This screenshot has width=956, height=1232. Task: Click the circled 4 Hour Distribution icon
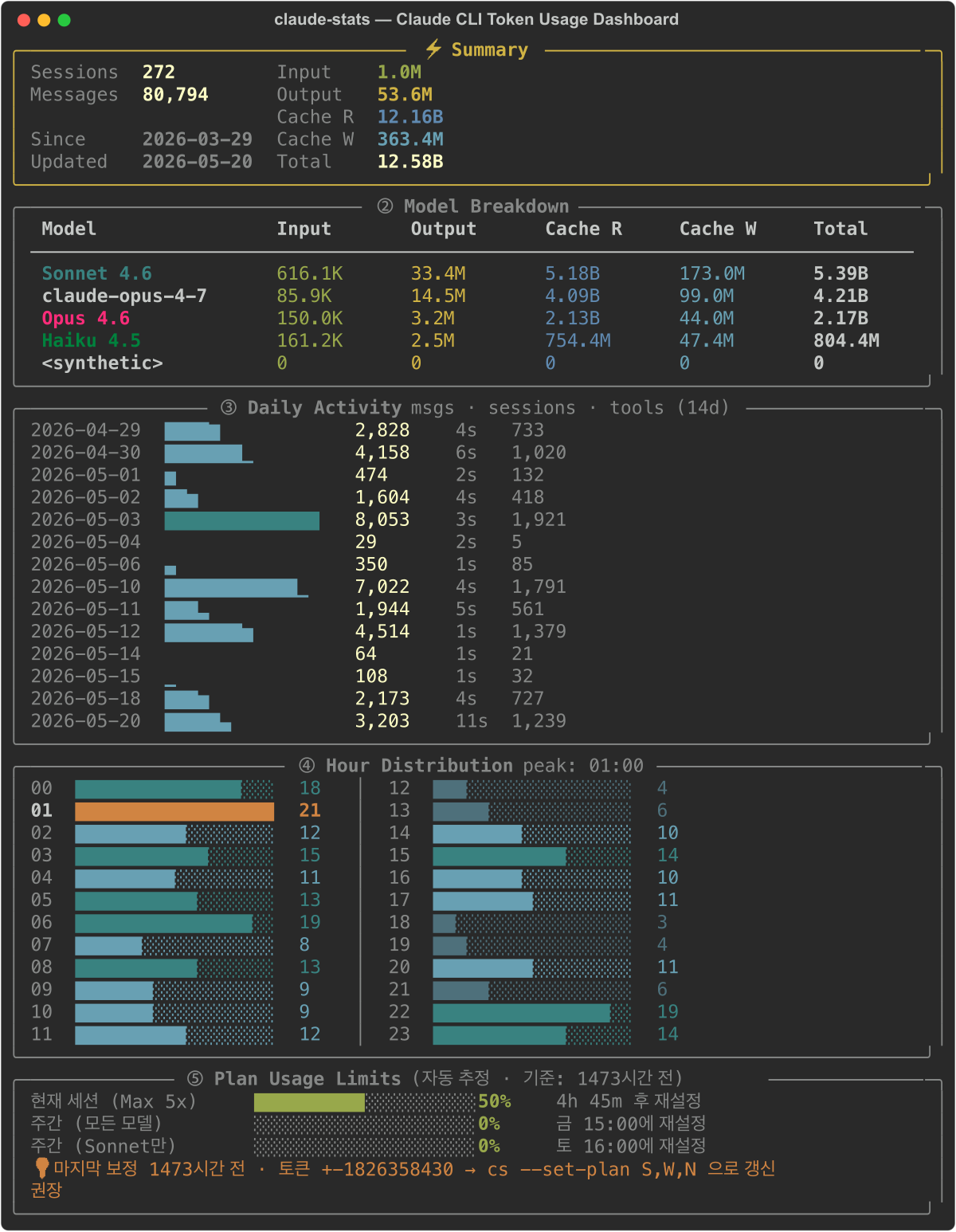click(307, 766)
